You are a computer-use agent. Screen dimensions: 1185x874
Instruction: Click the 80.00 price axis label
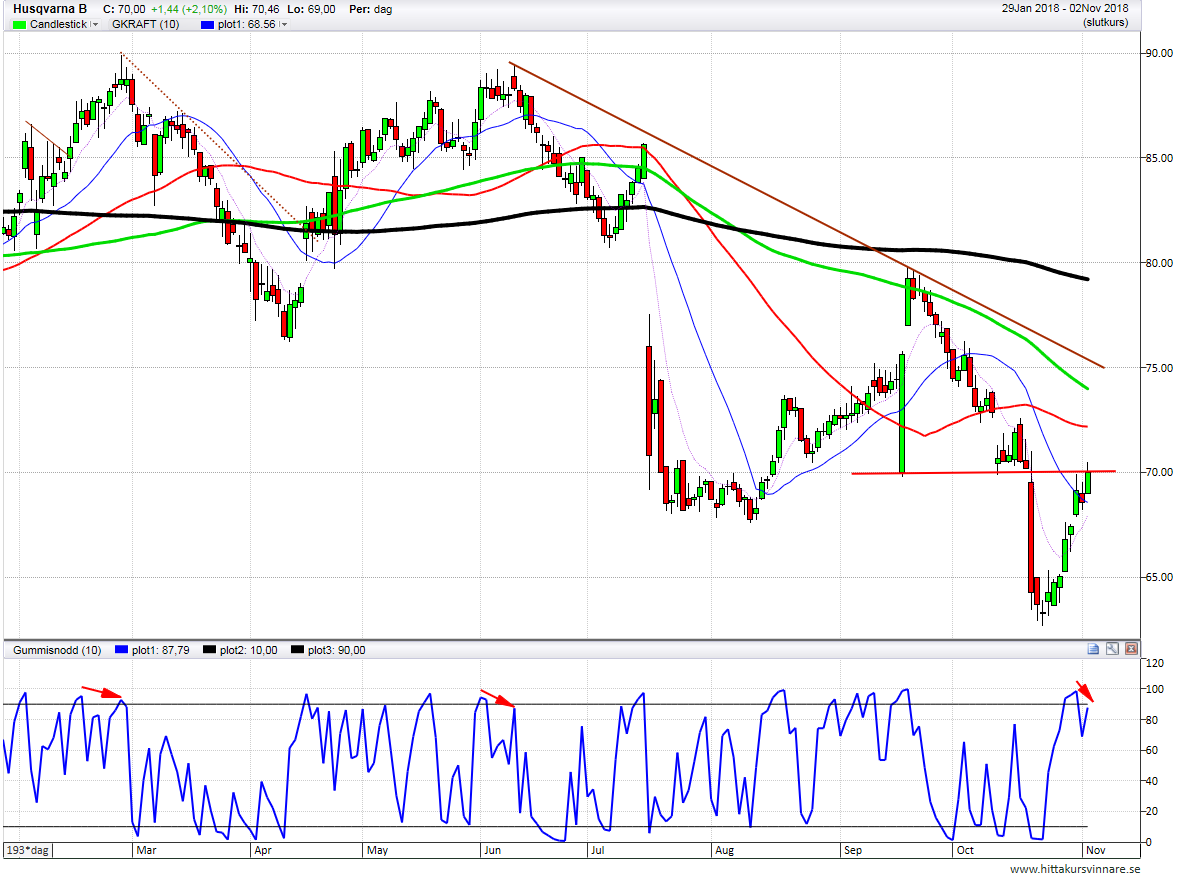1159,263
